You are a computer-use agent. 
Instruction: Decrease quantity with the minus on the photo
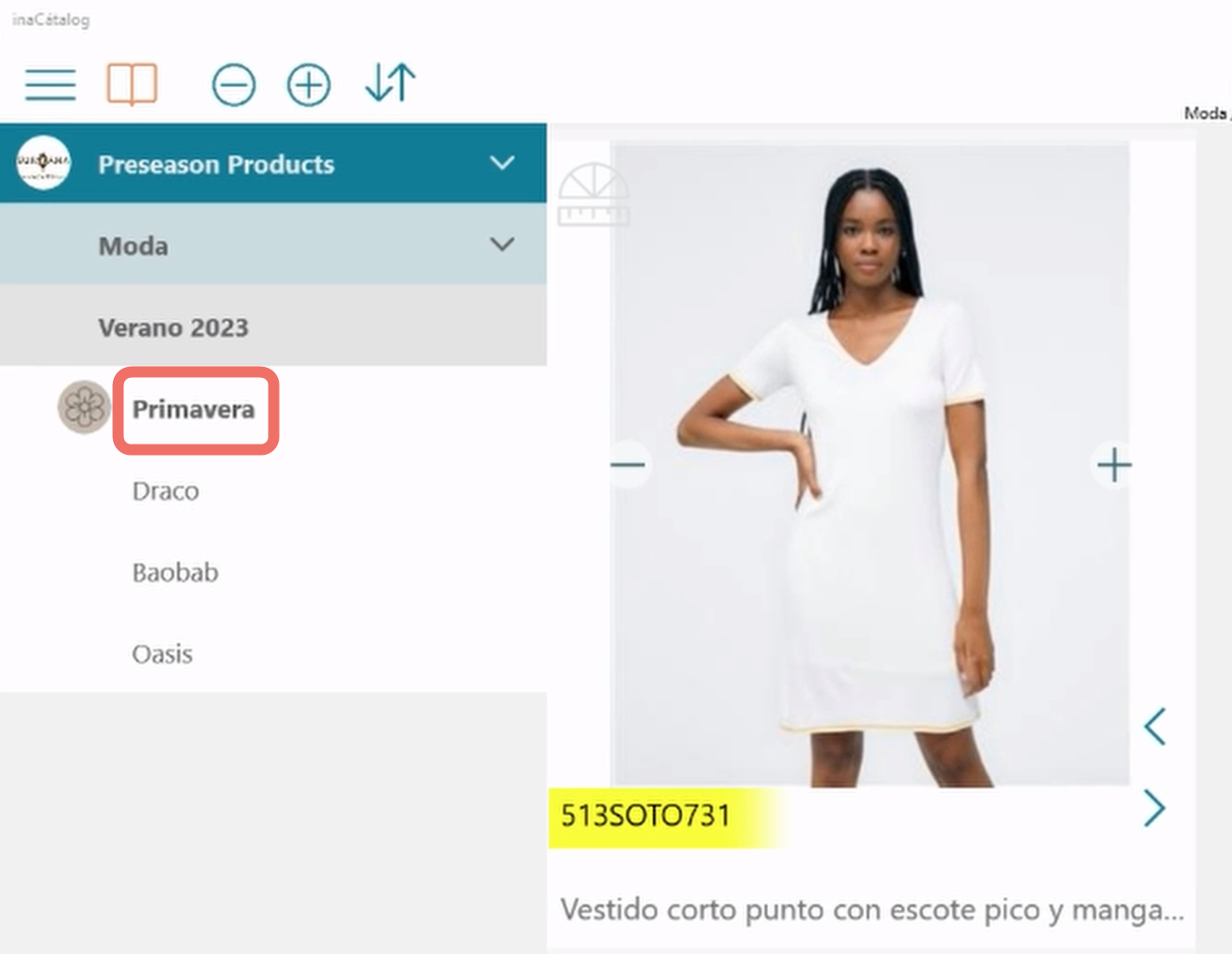[628, 464]
